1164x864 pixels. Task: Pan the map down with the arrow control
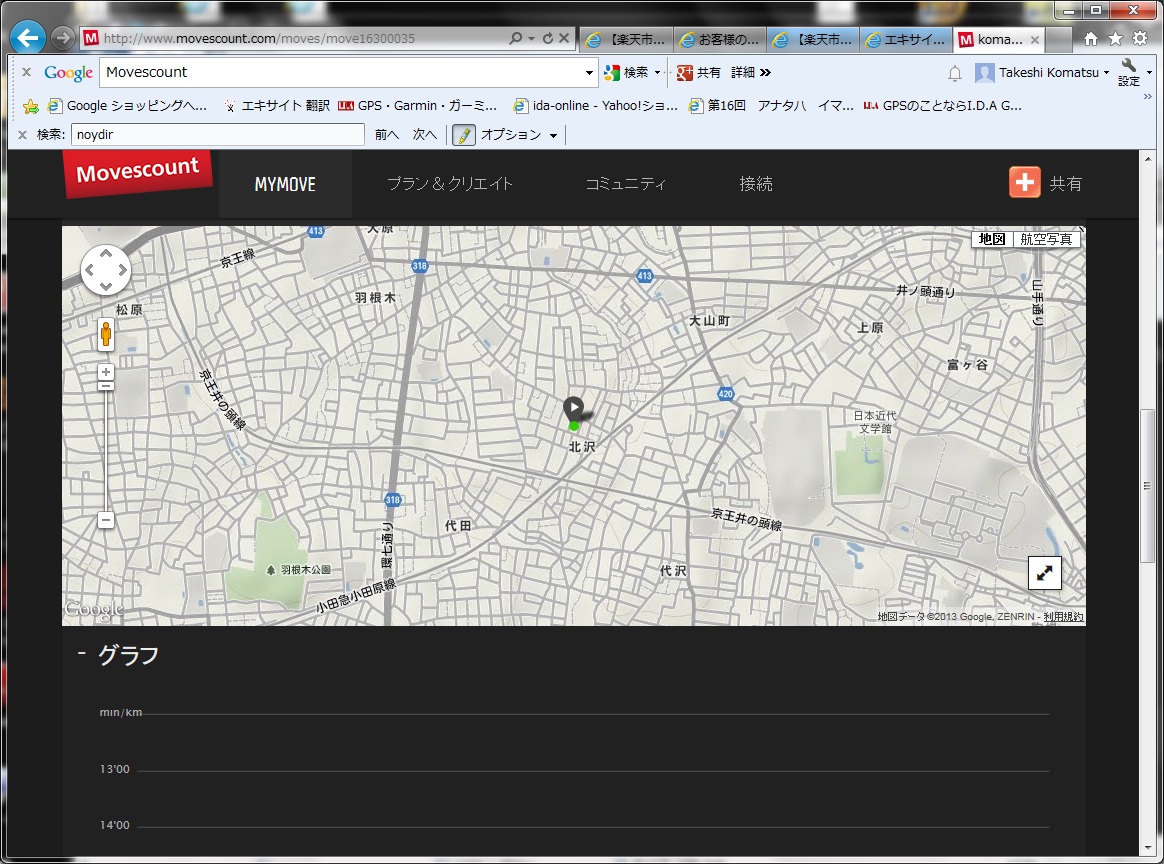click(106, 287)
